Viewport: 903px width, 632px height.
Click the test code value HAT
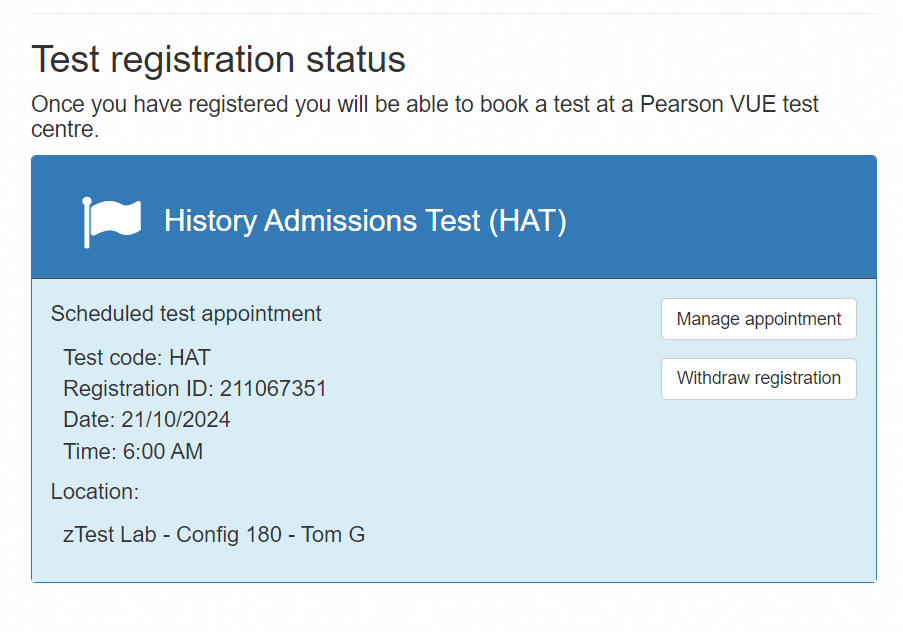[190, 358]
